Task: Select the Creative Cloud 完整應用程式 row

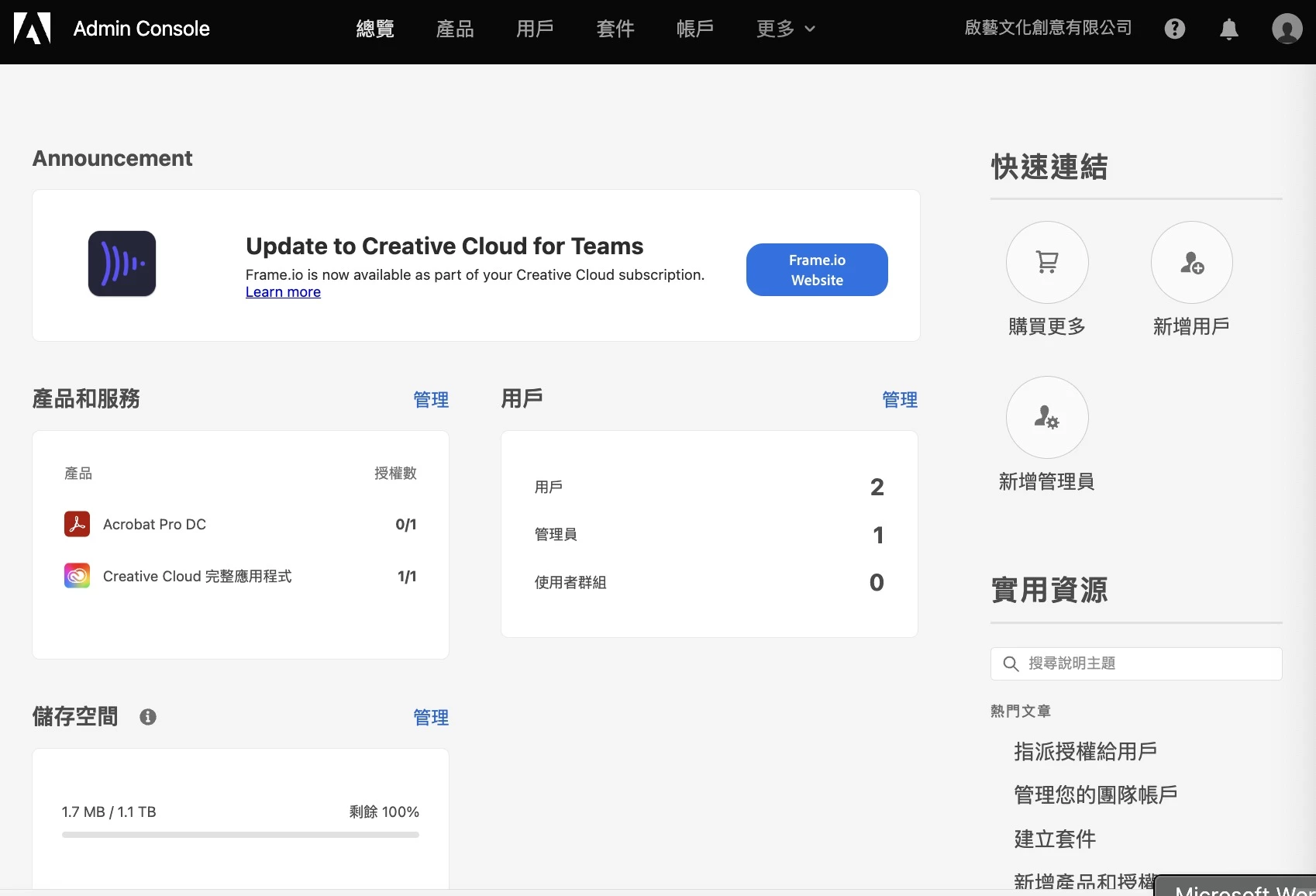Action: click(240, 576)
